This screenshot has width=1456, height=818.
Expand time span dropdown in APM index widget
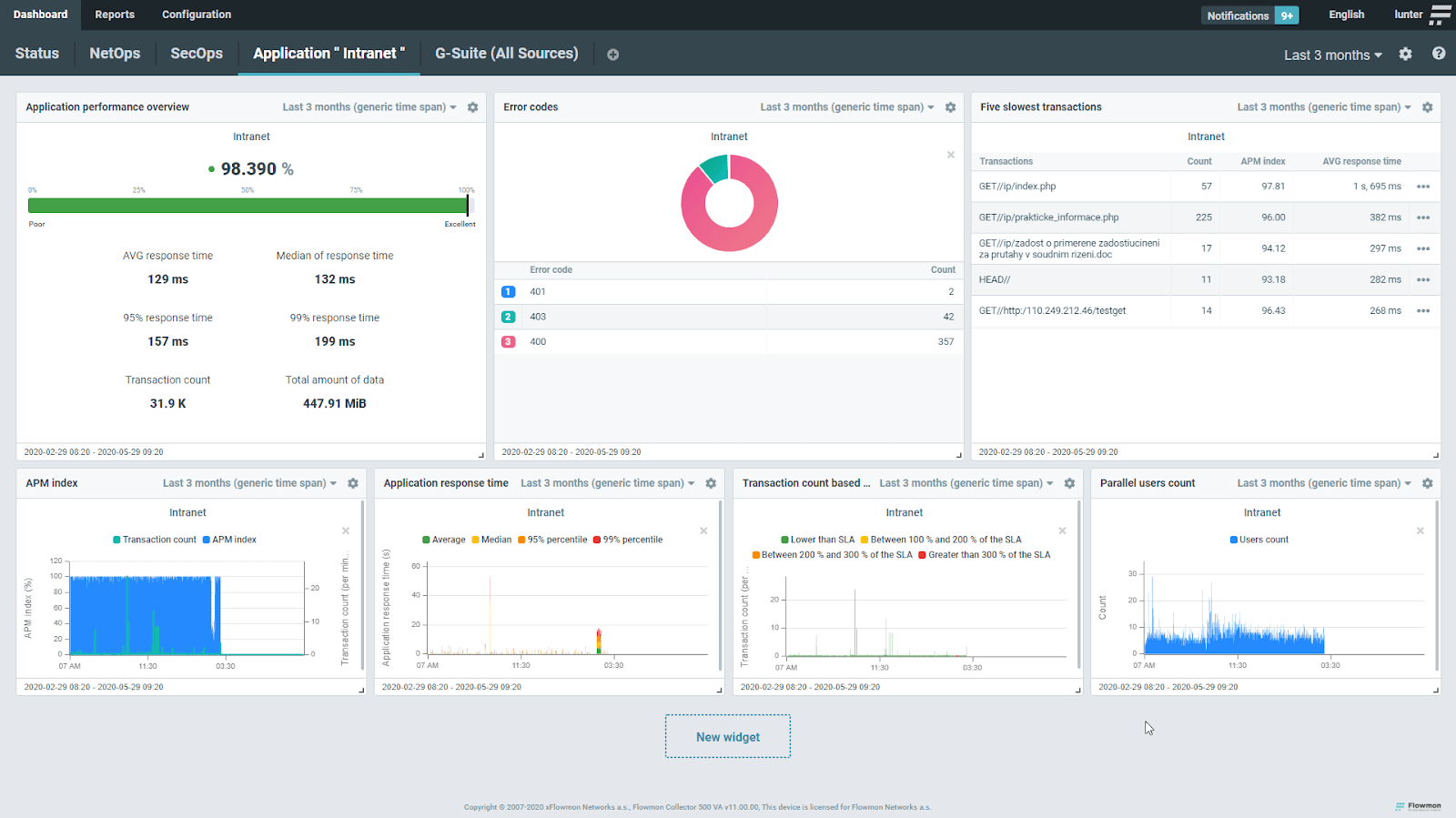(249, 483)
